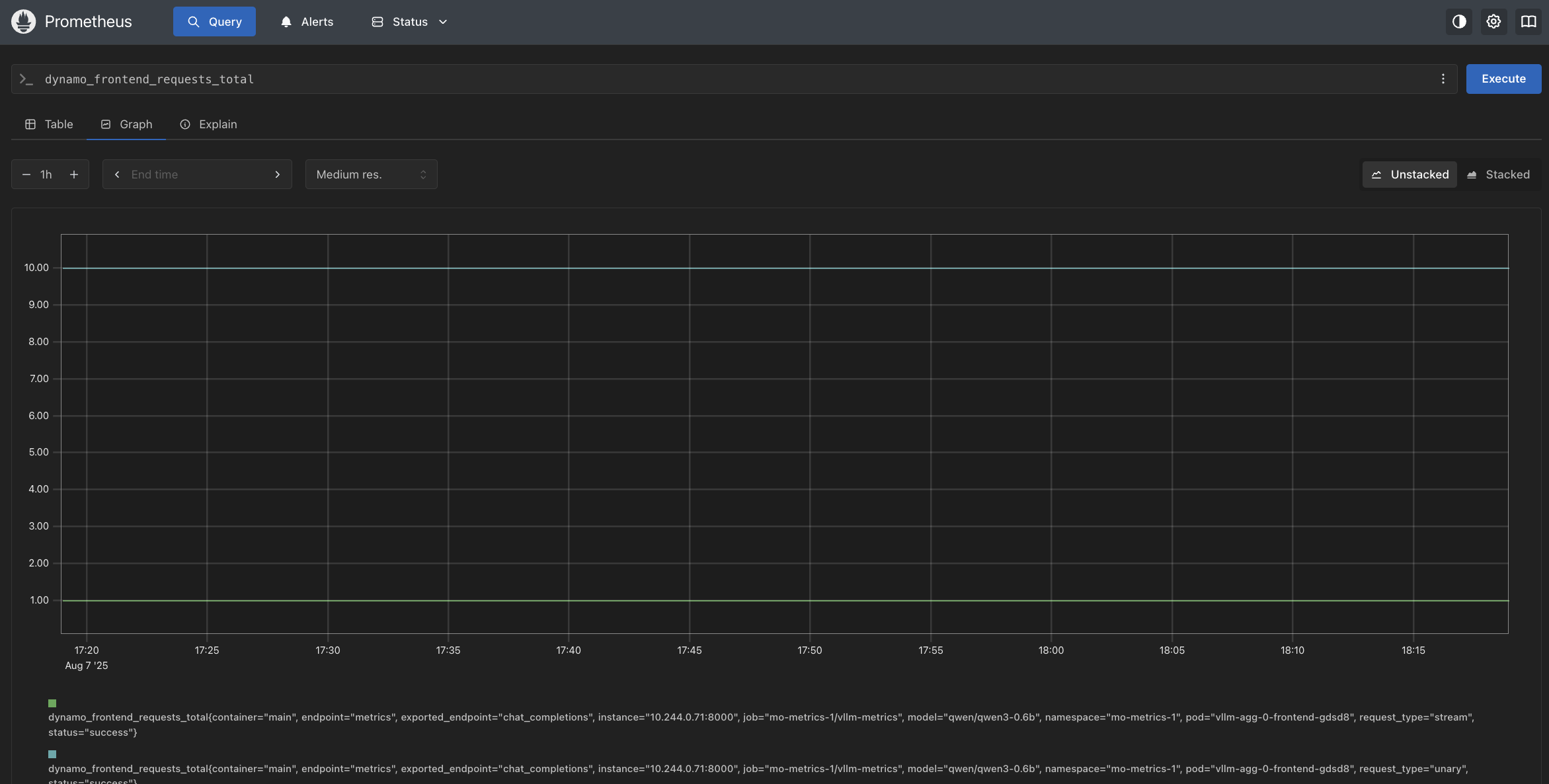
Task: Switch to the Table tab
Action: pyautogui.click(x=58, y=124)
